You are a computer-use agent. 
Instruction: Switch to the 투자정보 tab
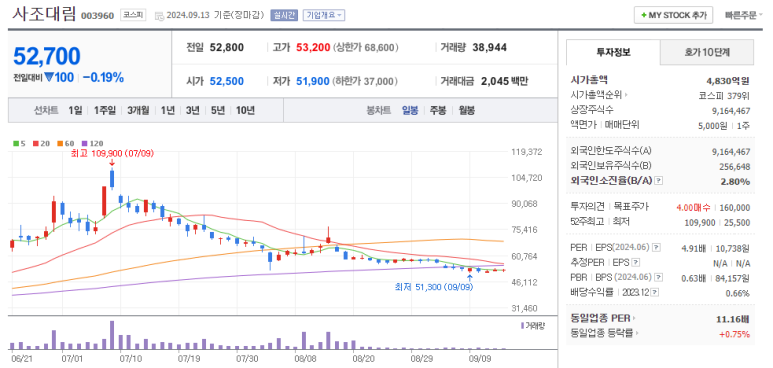(x=613, y=52)
